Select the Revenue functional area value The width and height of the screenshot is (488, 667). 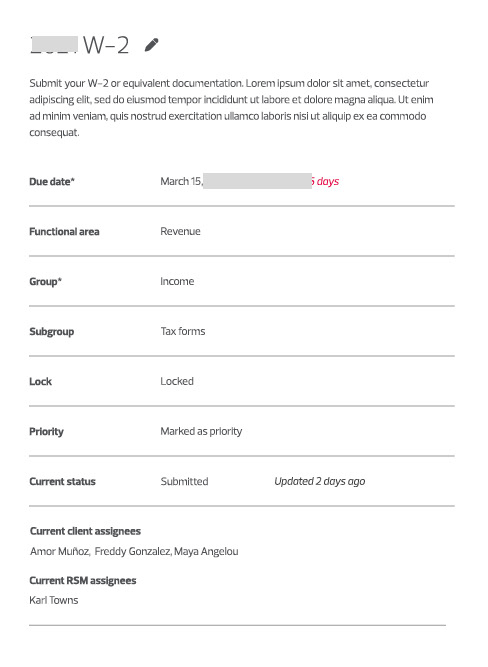(180, 231)
